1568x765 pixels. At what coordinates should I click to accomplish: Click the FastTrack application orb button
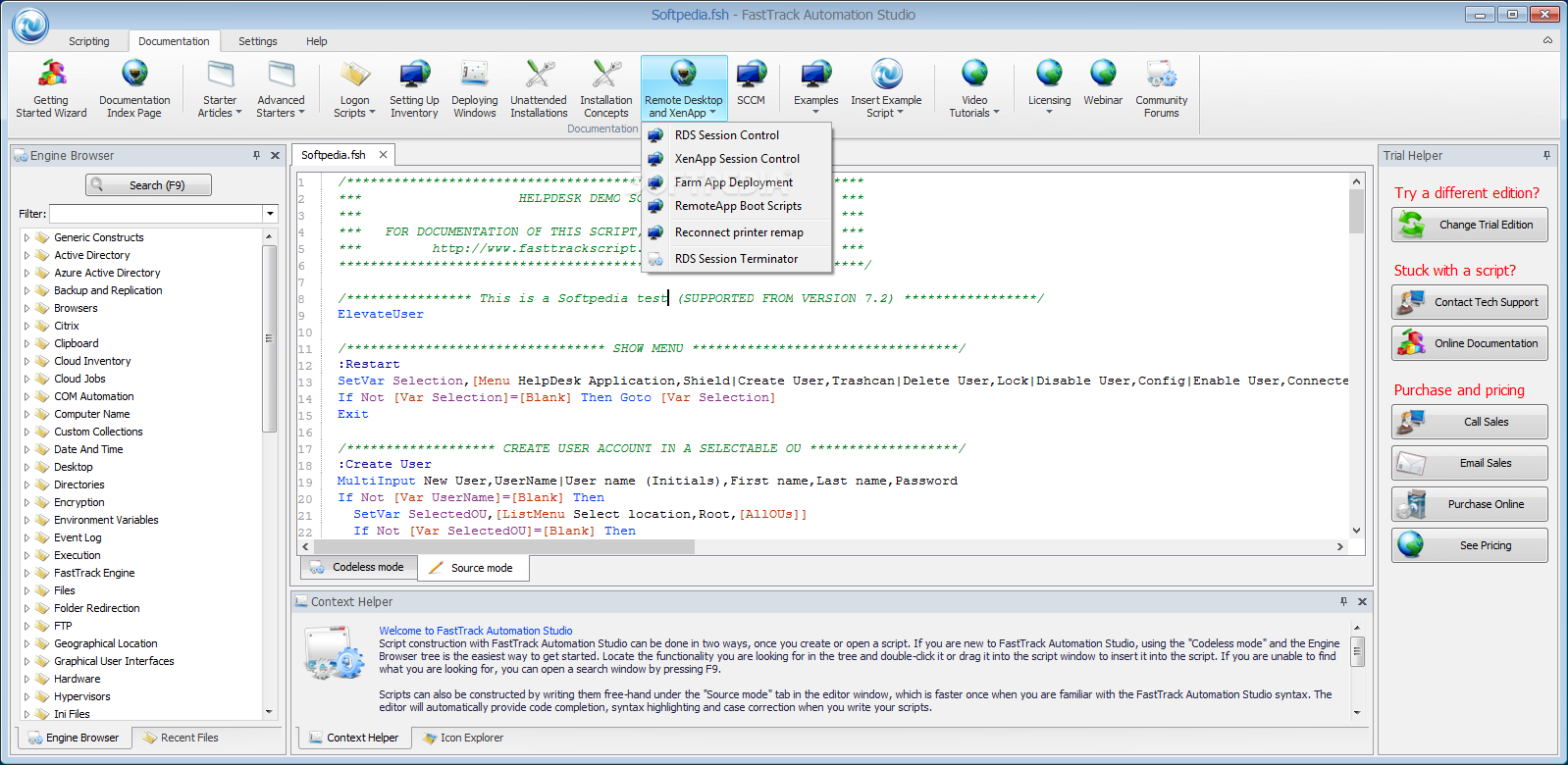[30, 25]
